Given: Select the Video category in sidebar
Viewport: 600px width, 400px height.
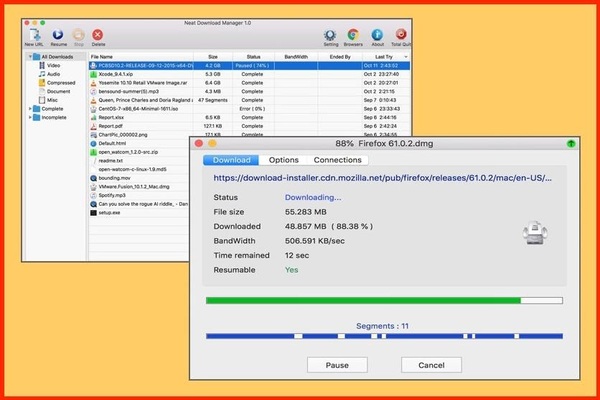Looking at the screenshot, I should click(53, 65).
